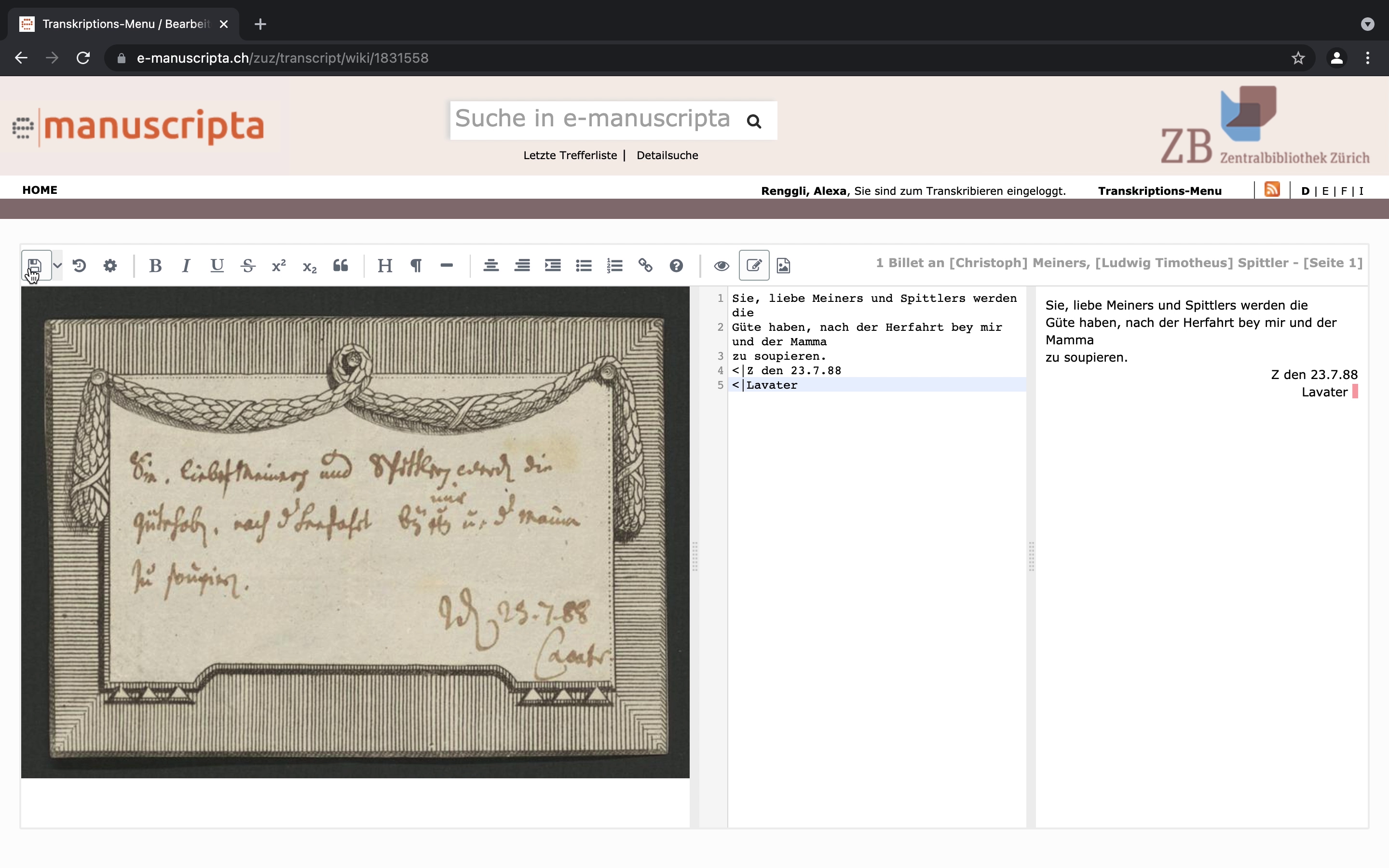Insert heading with H icon
This screenshot has height=868, width=1389.
click(x=384, y=265)
